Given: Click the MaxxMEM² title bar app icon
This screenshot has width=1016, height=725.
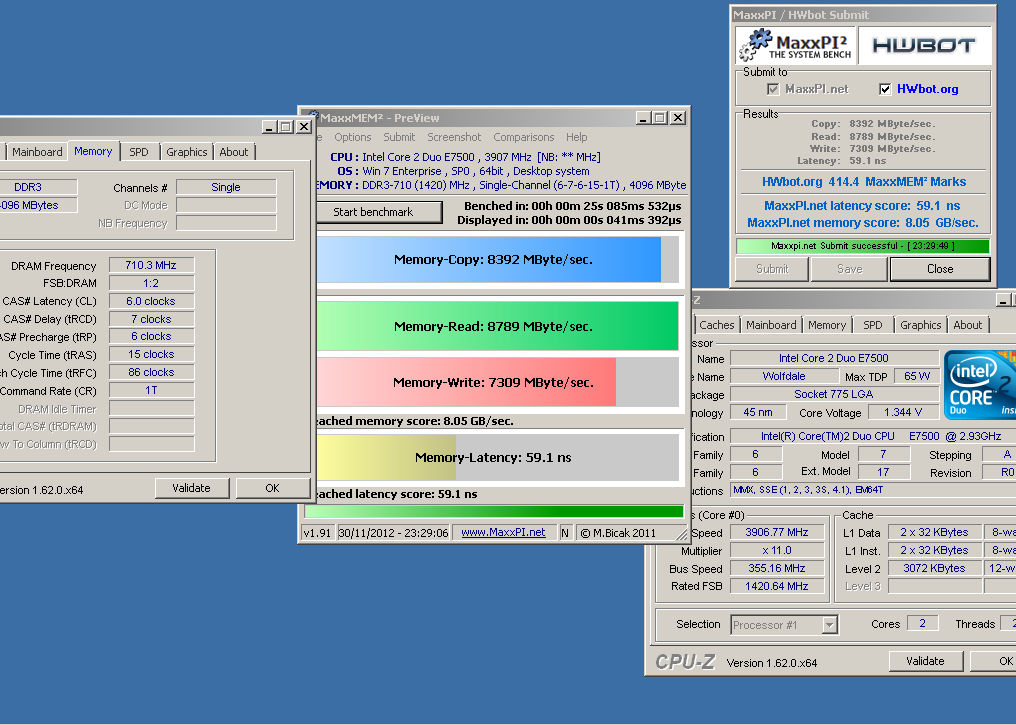Looking at the screenshot, I should click(x=312, y=117).
